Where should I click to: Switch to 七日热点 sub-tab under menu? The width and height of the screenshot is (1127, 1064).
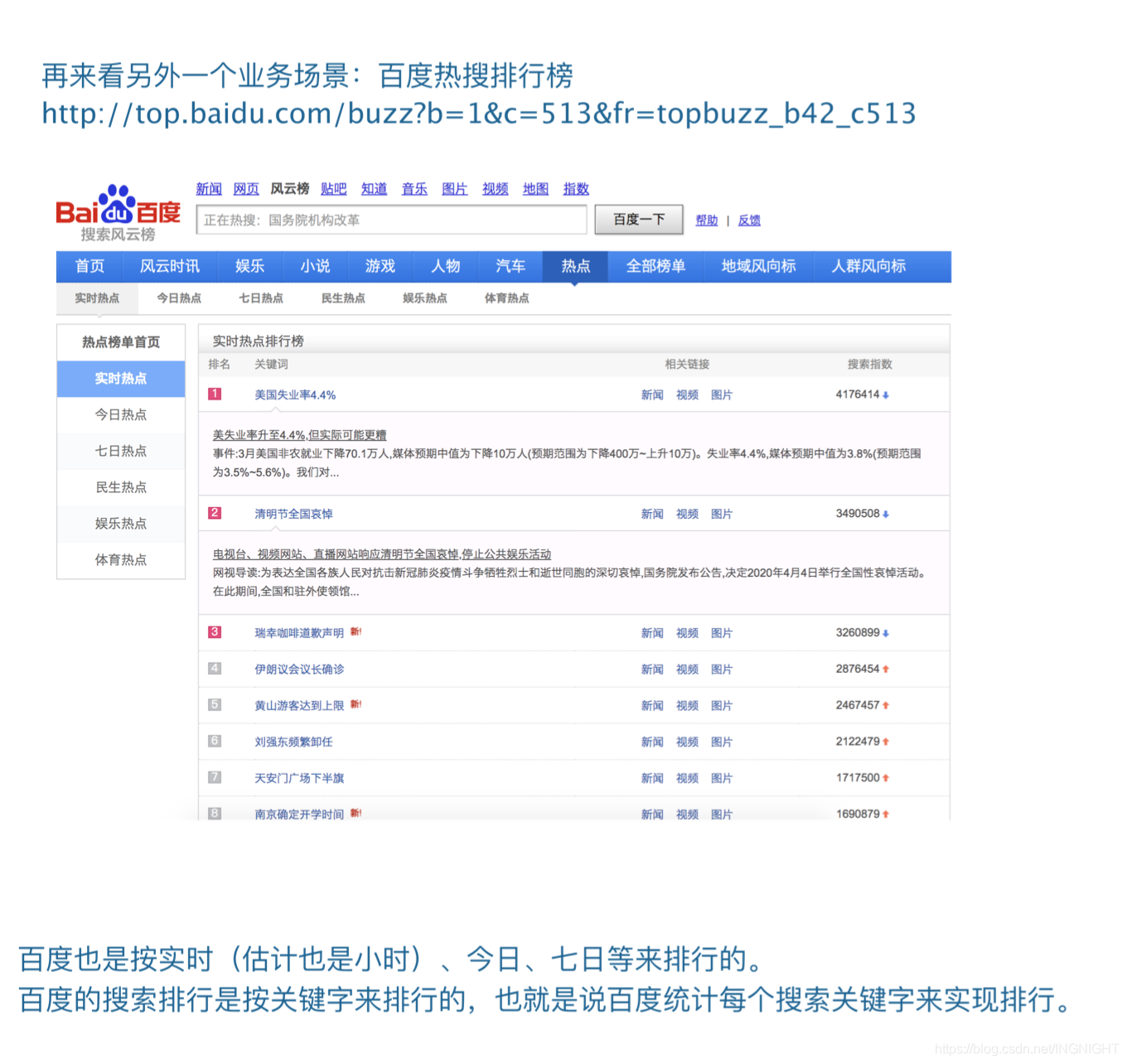(261, 298)
